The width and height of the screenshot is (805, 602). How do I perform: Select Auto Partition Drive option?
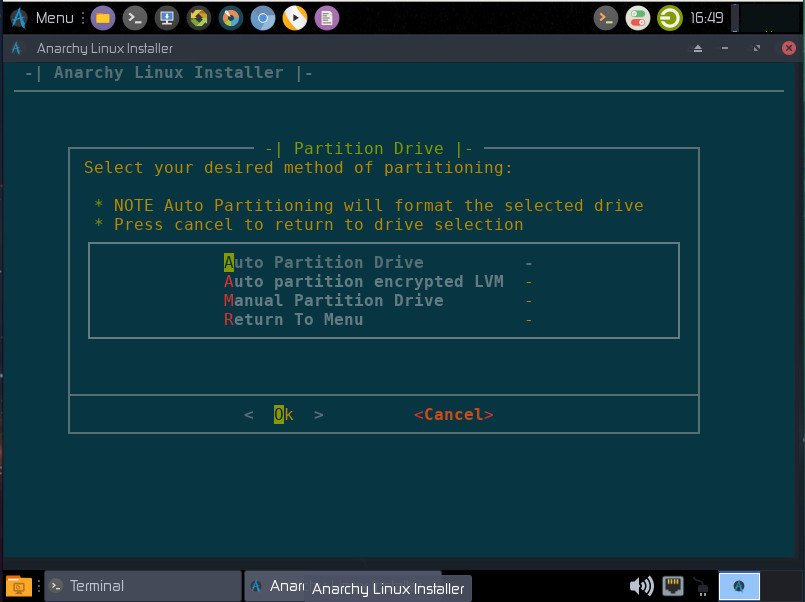click(323, 262)
